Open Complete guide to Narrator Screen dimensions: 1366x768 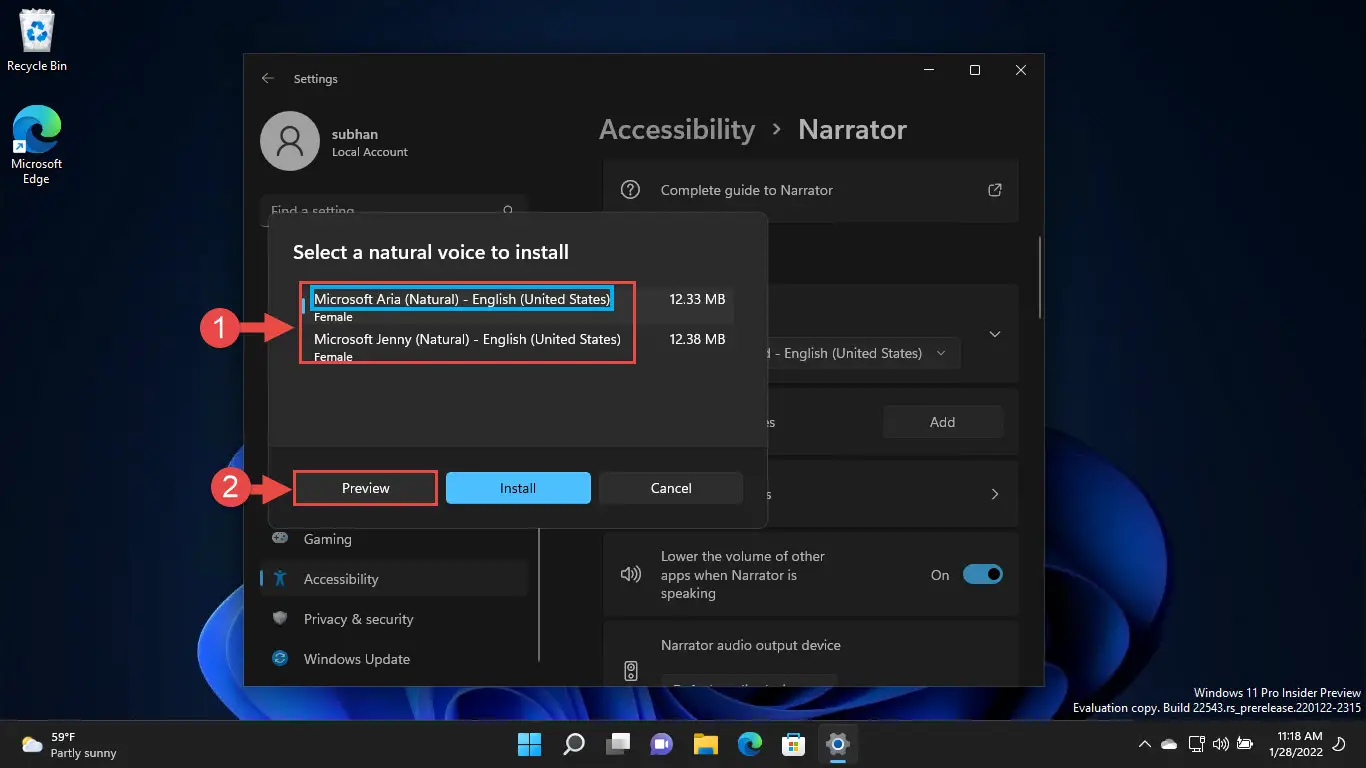pos(811,190)
